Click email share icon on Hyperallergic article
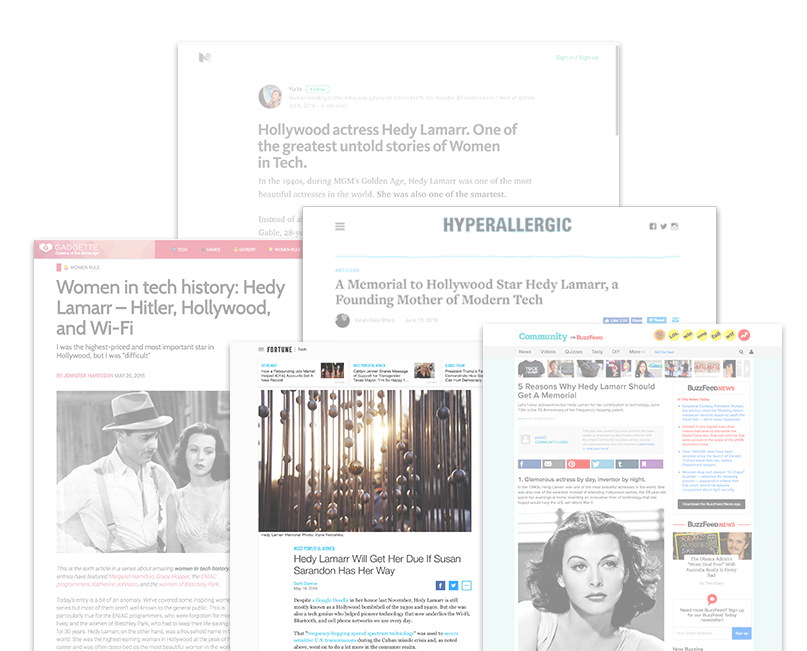 pyautogui.click(x=675, y=320)
